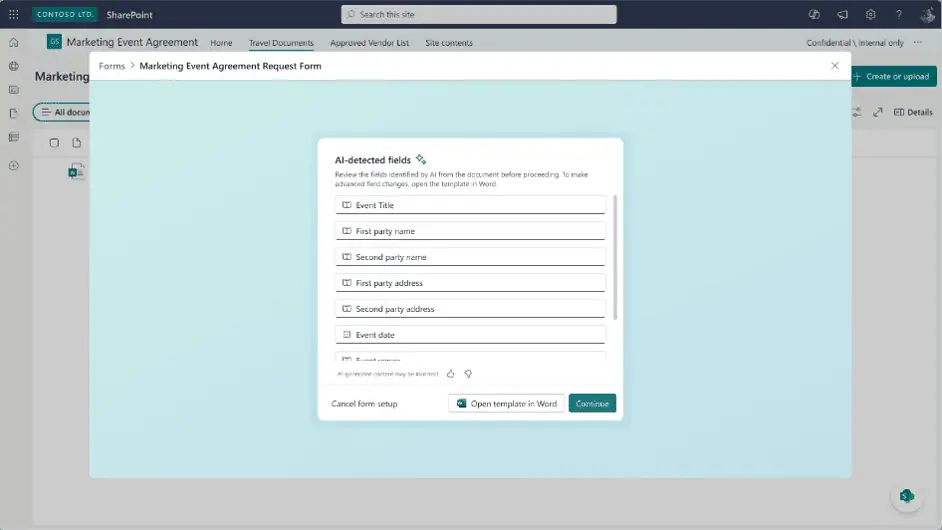Toggle the select-all items circle in the list header
This screenshot has height=530, width=942.
pyautogui.click(x=54, y=143)
